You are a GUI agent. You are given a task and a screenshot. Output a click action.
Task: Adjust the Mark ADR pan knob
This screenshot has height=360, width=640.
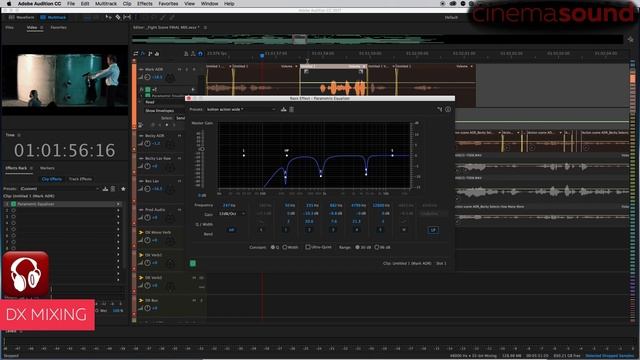[170, 78]
